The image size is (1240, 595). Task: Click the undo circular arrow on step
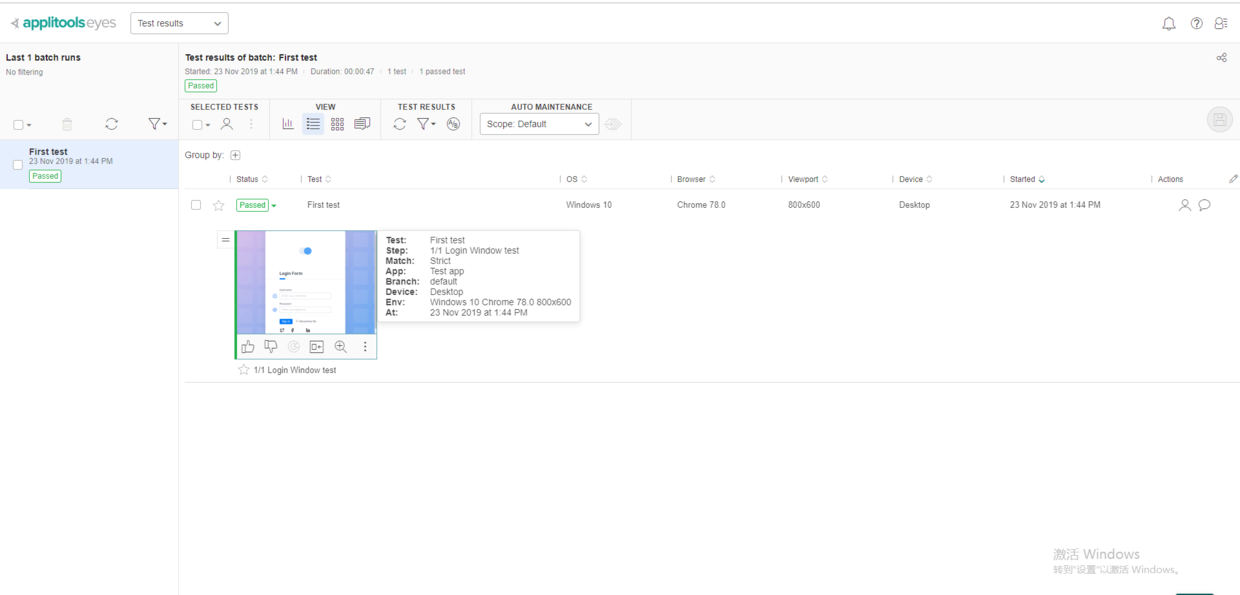click(294, 347)
